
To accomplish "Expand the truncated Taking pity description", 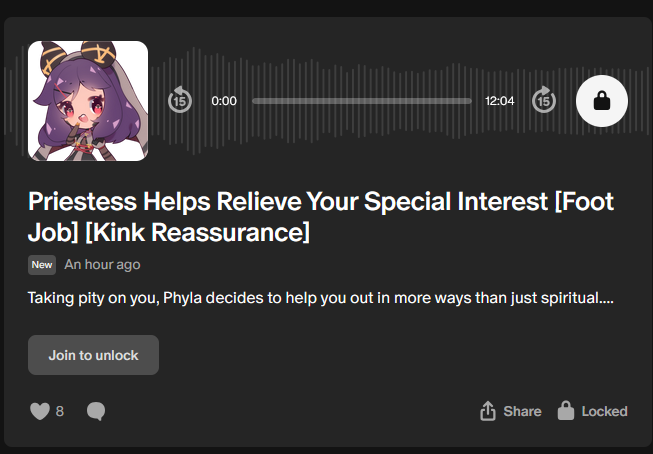I will (321, 298).
